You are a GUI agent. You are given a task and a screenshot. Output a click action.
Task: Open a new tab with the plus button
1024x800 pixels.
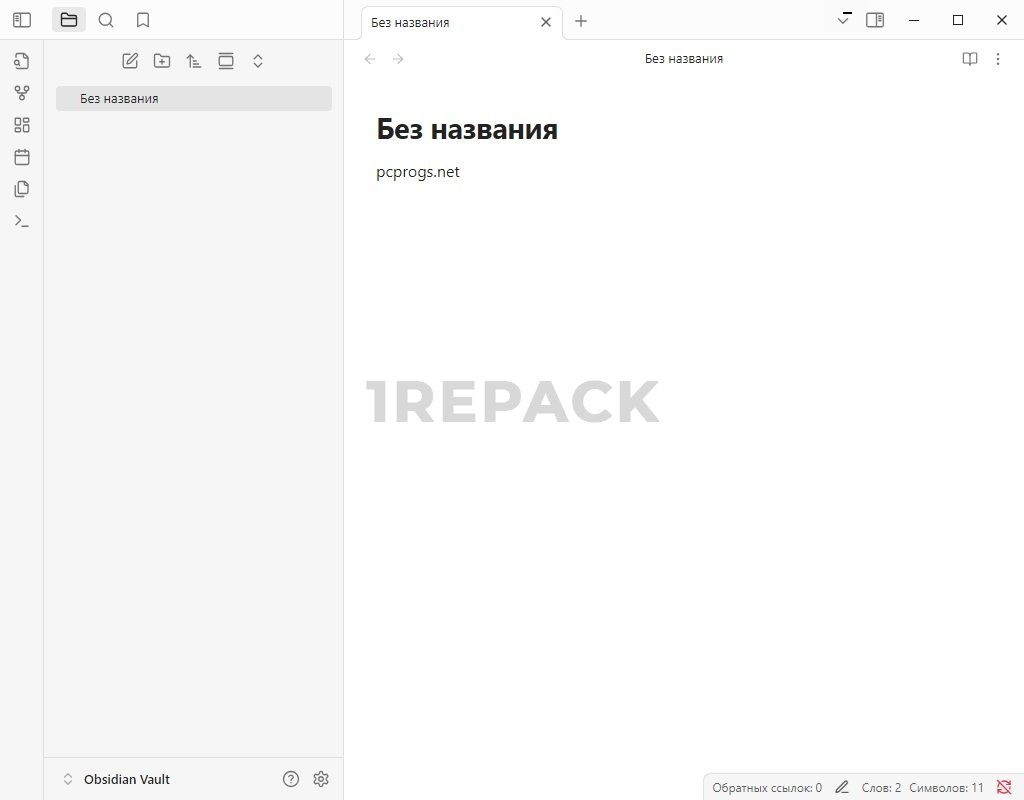coord(581,21)
